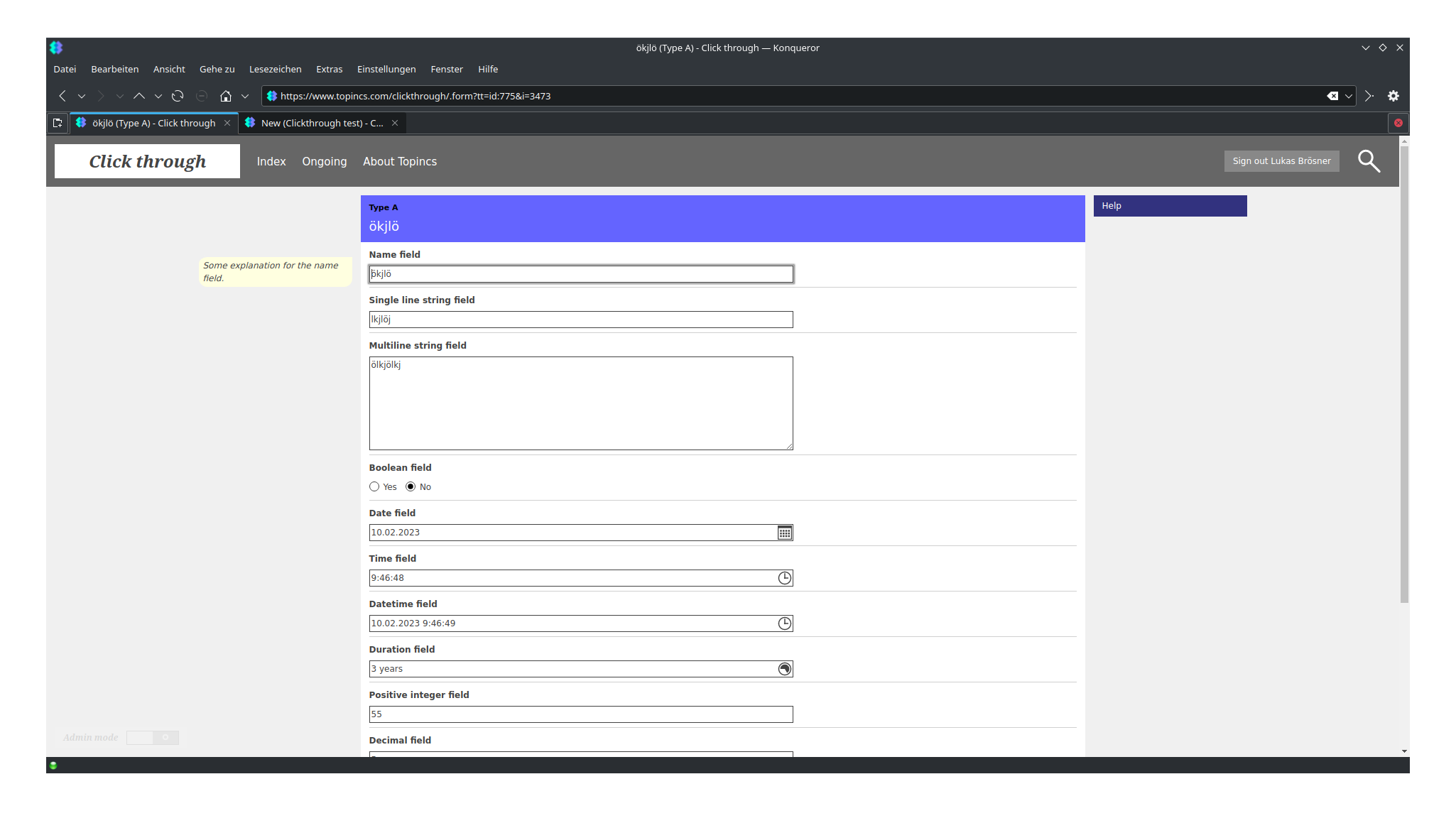Screen dimensions: 1456x828
Task: Expand back history dropdown arrow
Action: pos(82,96)
